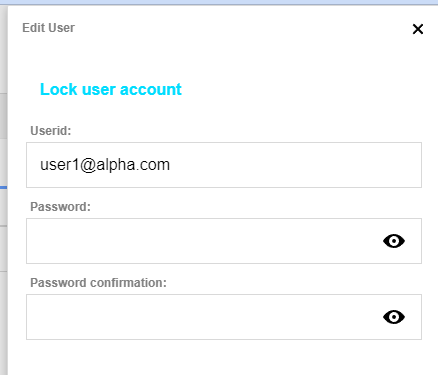Click the Userid: label
The image size is (438, 375).
point(51,131)
